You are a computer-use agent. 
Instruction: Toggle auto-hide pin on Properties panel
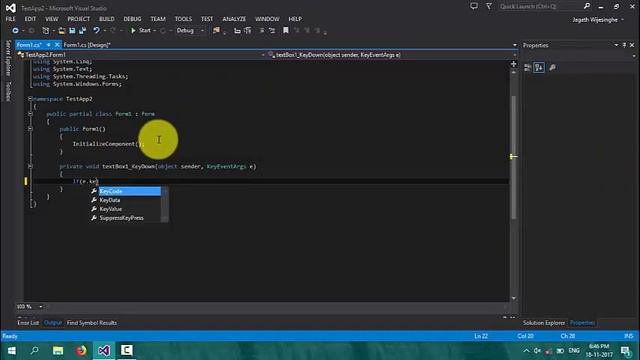[x=624, y=45]
